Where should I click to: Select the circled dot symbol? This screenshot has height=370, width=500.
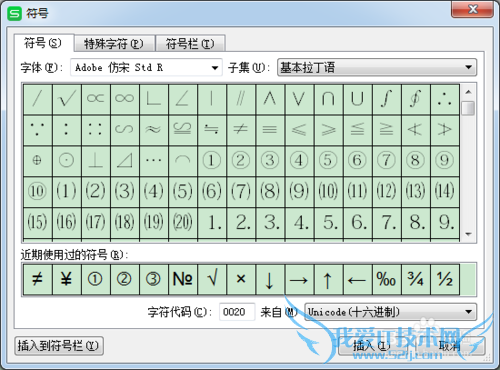(67, 161)
